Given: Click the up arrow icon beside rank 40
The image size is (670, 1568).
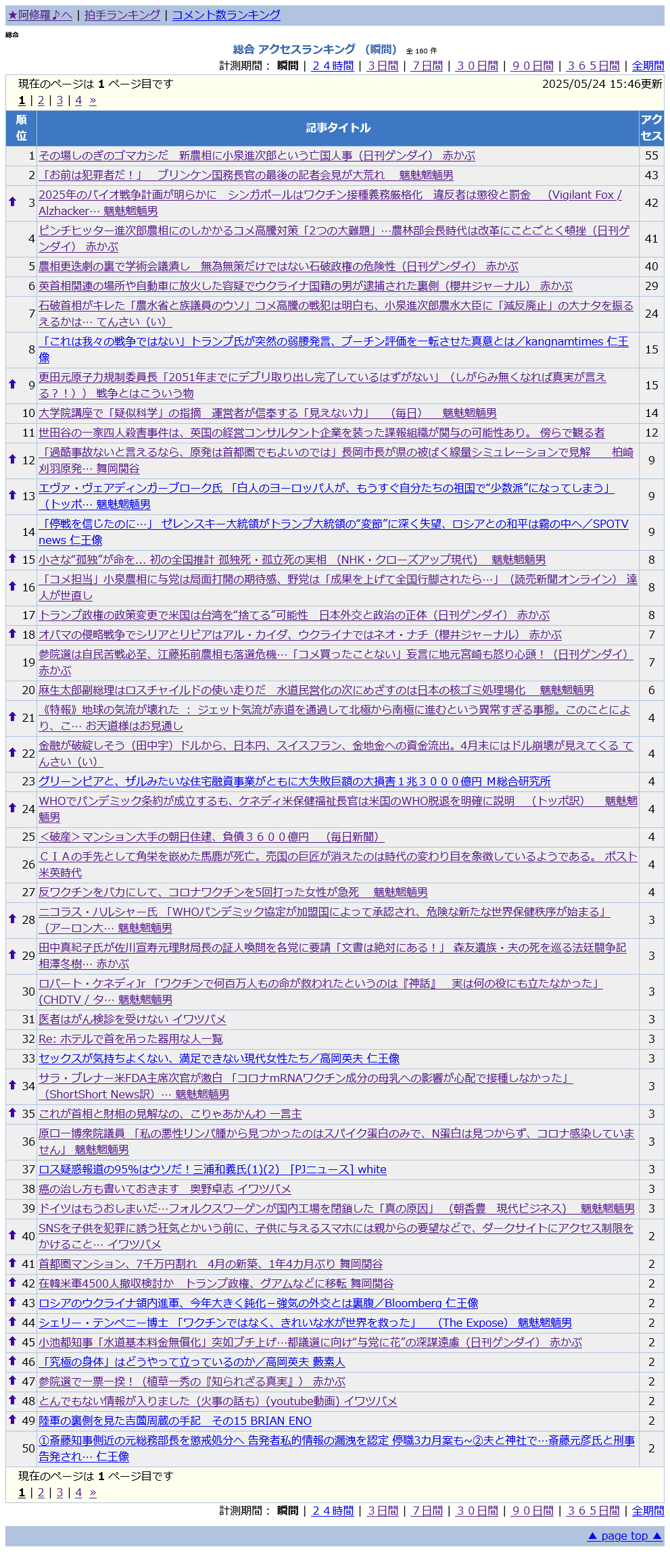Looking at the screenshot, I should coord(12,1235).
